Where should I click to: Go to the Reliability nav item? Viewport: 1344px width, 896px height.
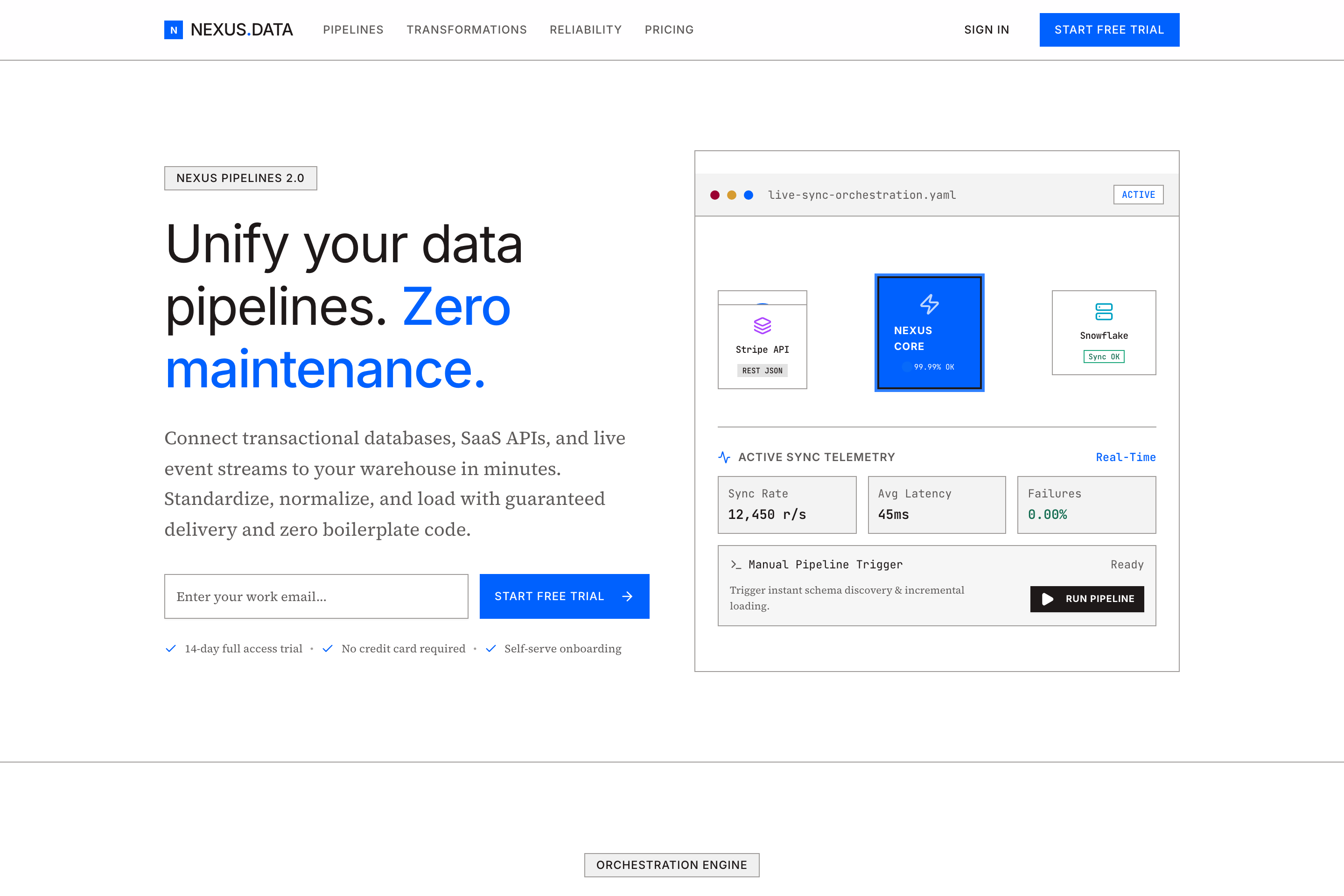click(x=586, y=30)
